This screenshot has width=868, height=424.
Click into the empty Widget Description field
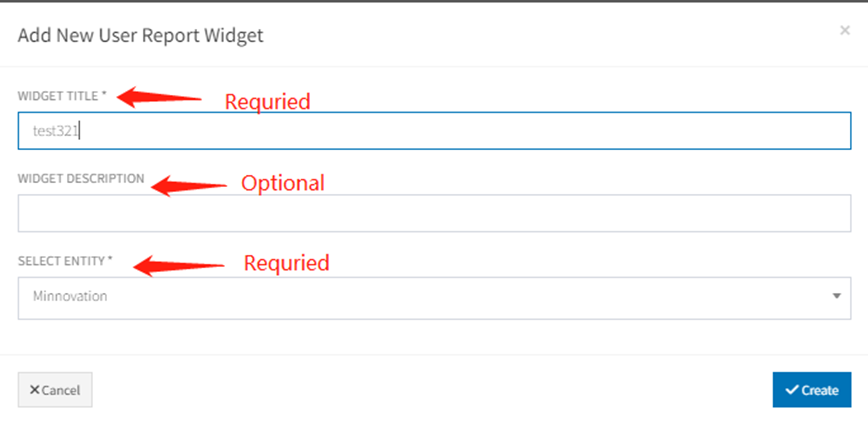(434, 213)
